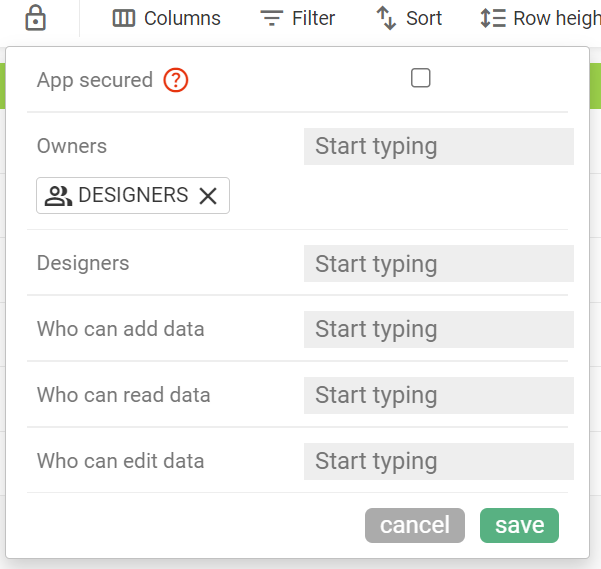Image resolution: width=601 pixels, height=569 pixels.
Task: Enable the App secured checkbox
Action: [x=420, y=78]
